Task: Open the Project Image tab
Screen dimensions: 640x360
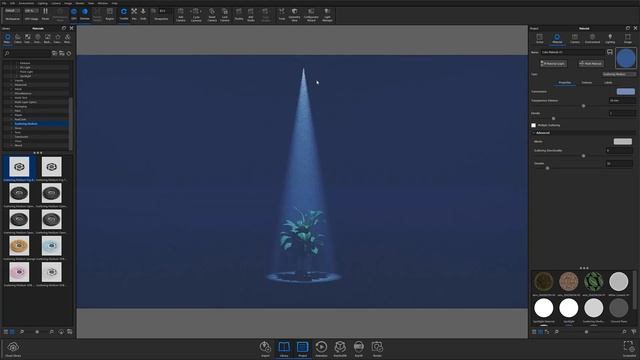Action: [628, 39]
